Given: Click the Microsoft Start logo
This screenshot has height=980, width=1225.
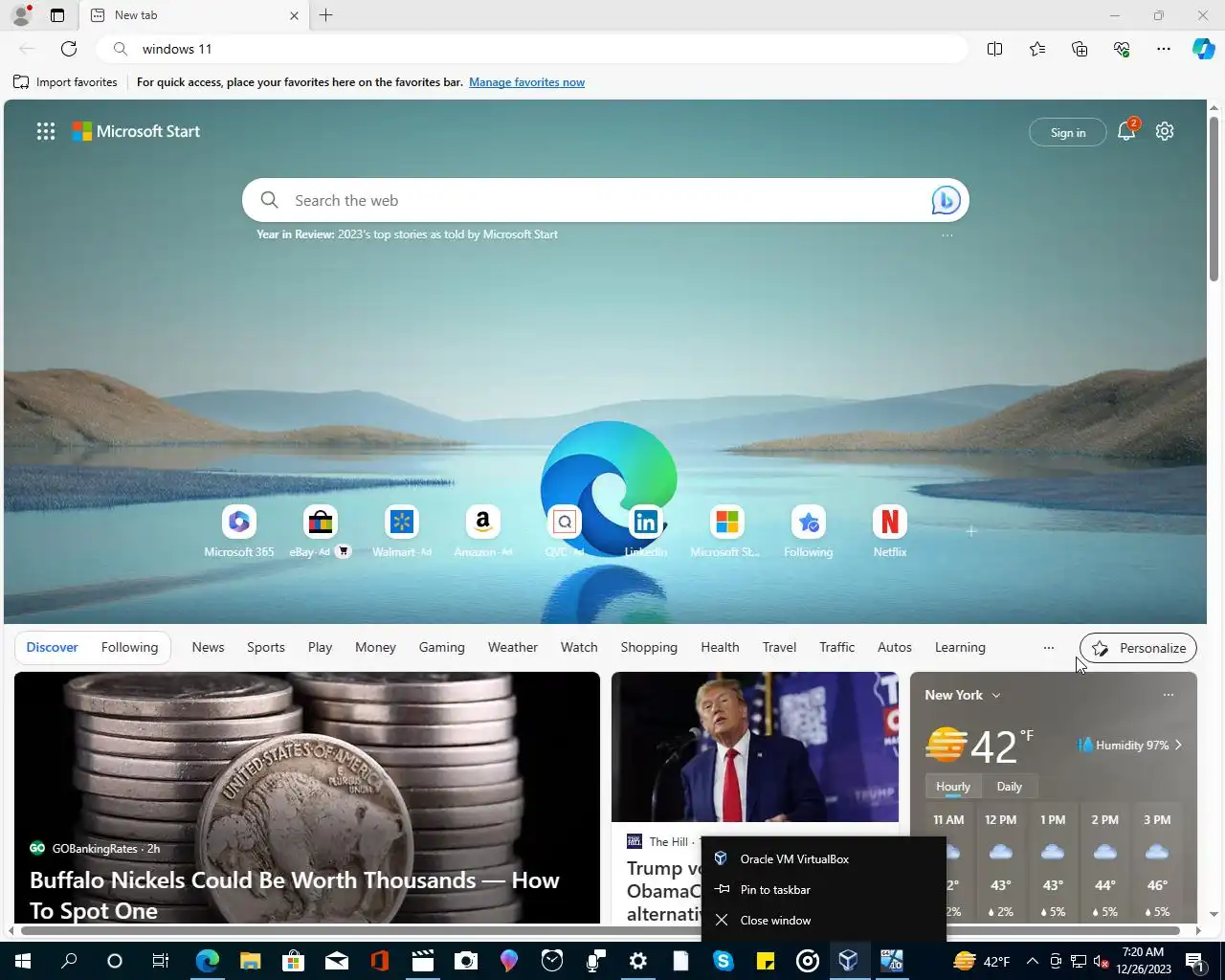Looking at the screenshot, I should click(x=136, y=131).
